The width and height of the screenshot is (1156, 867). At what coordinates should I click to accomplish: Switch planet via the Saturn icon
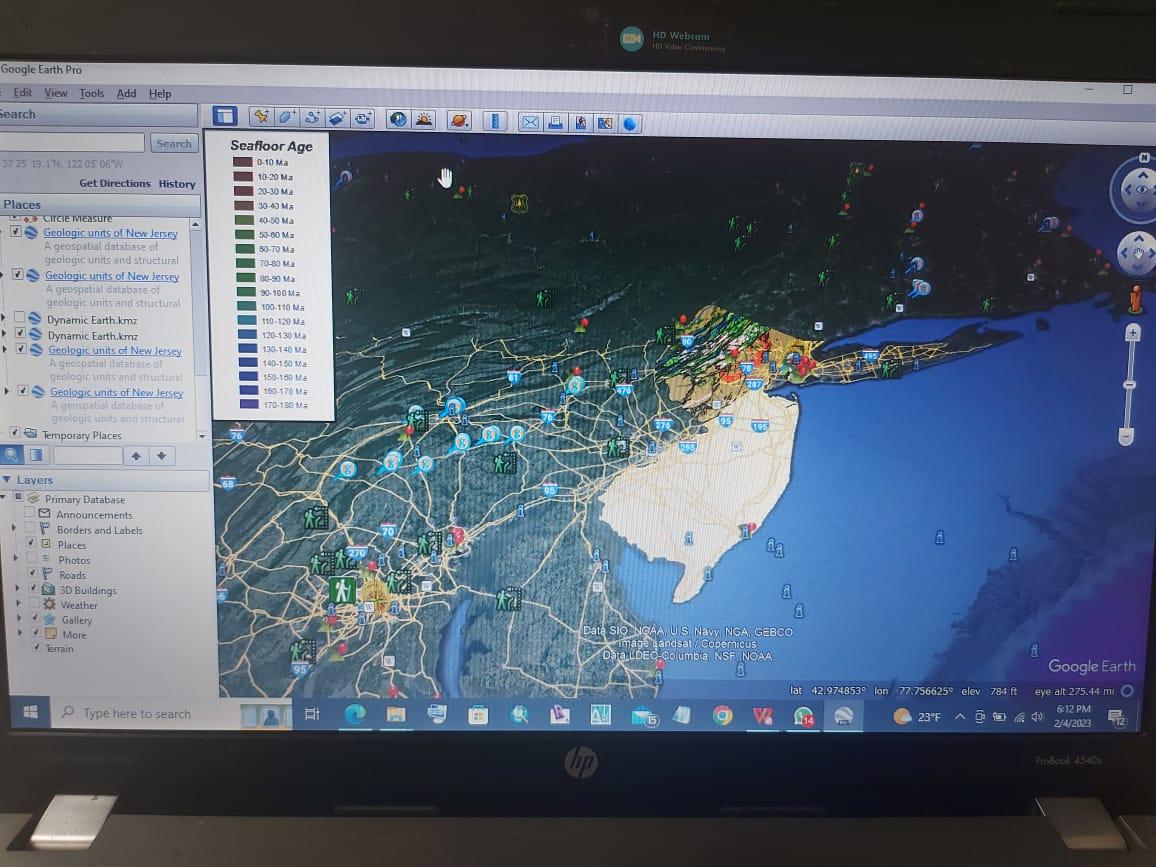(x=459, y=120)
